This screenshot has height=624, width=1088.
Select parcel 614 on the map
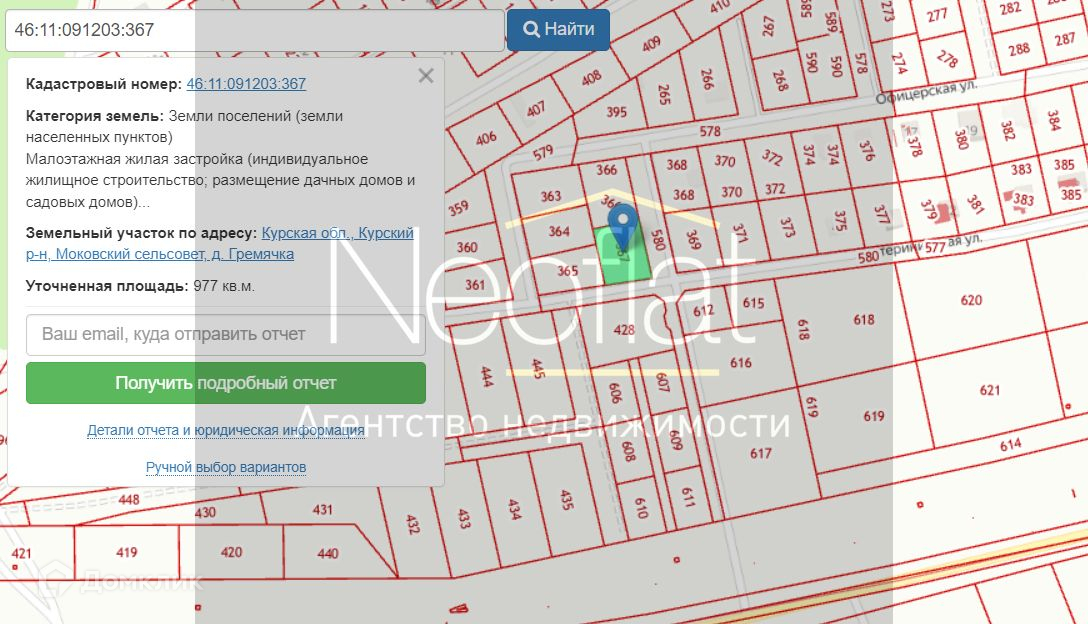coord(1010,445)
